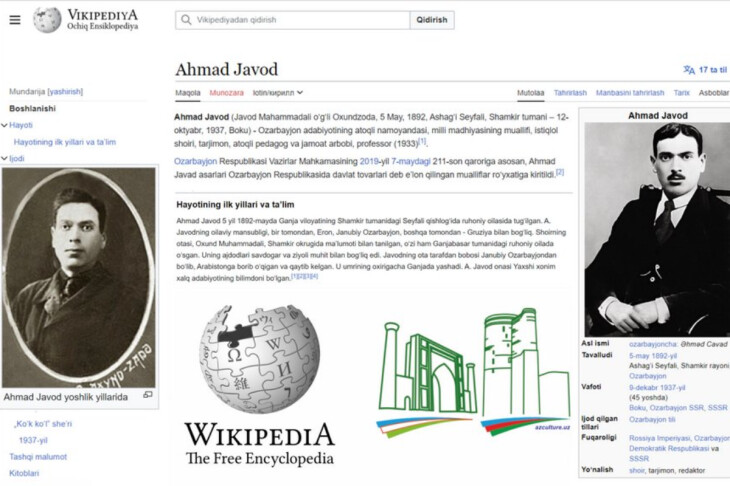The image size is (730, 486).
Task: Follow the Ozarbayjon birthplace link in infobox
Action: pyautogui.click(x=648, y=376)
